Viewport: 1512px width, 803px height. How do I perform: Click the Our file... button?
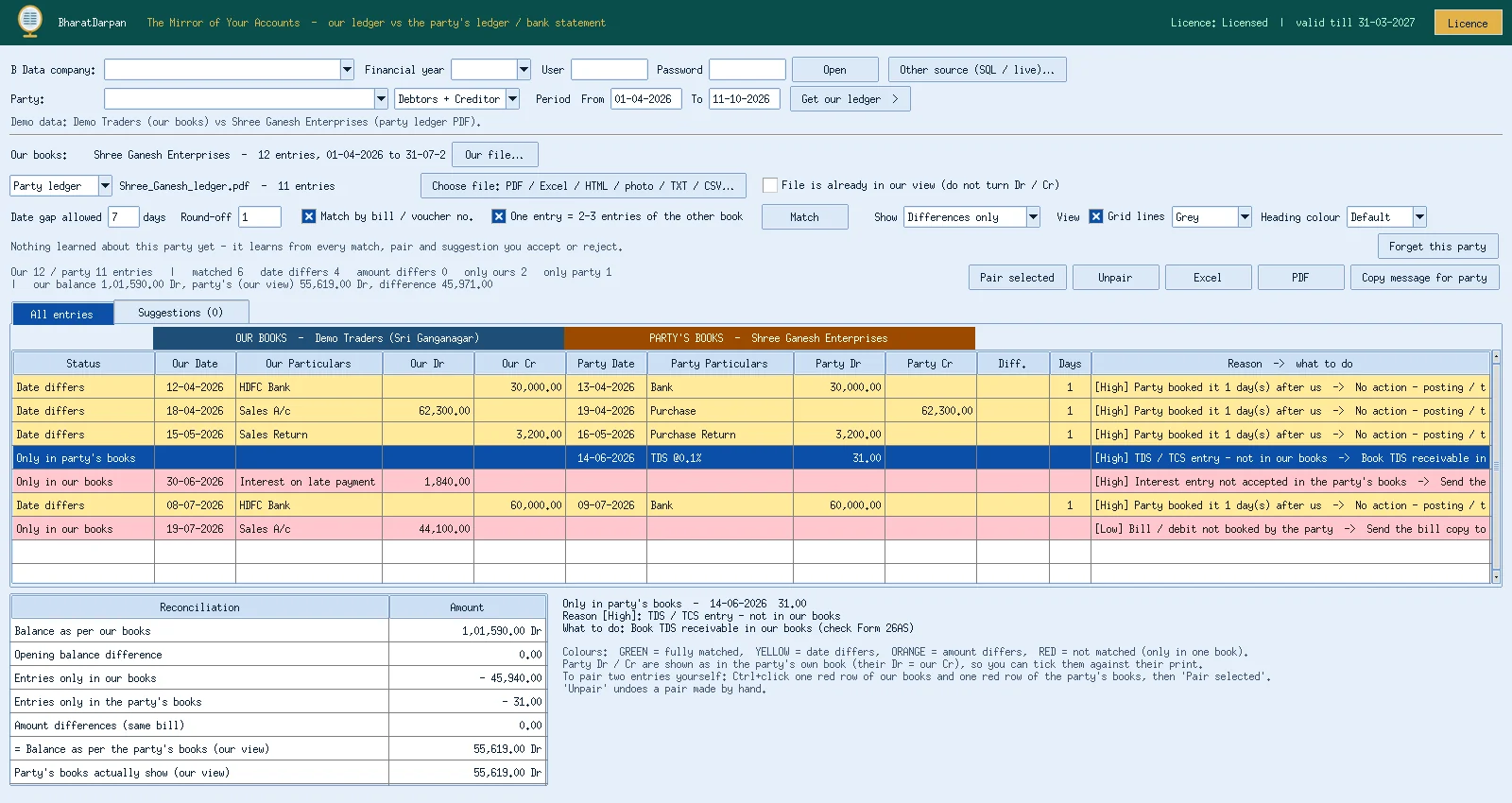[495, 155]
